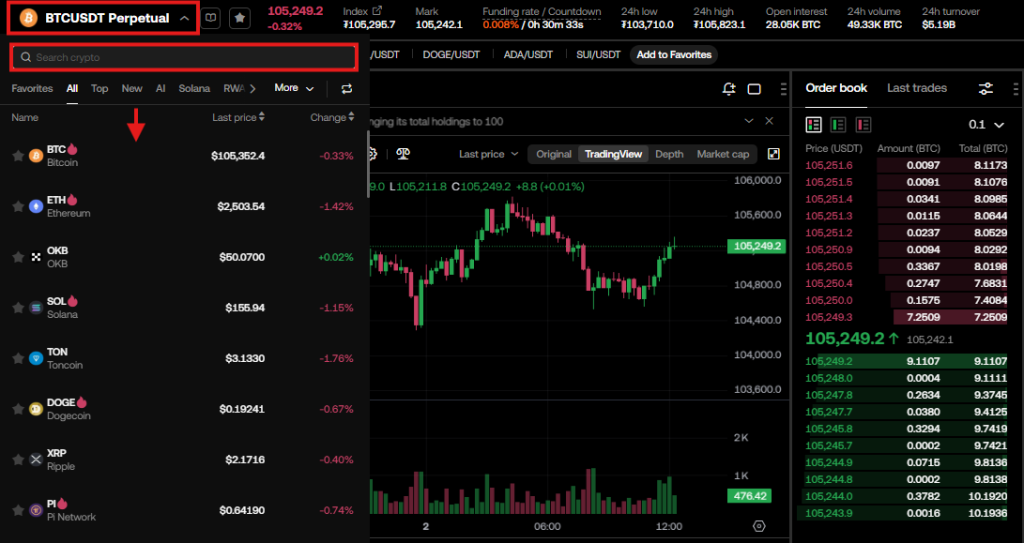Star BTCUSDT Perpetual as a favorite
Screen dimensions: 1024x543
(240, 18)
